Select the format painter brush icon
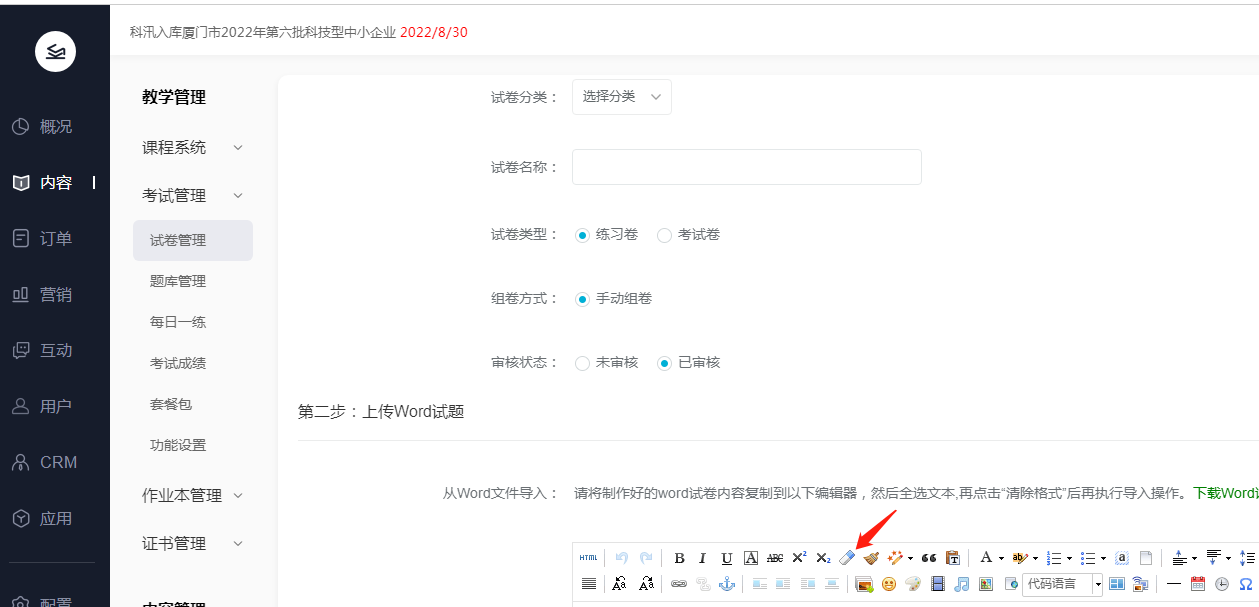Viewport: 1259px width, 607px height. pos(871,558)
